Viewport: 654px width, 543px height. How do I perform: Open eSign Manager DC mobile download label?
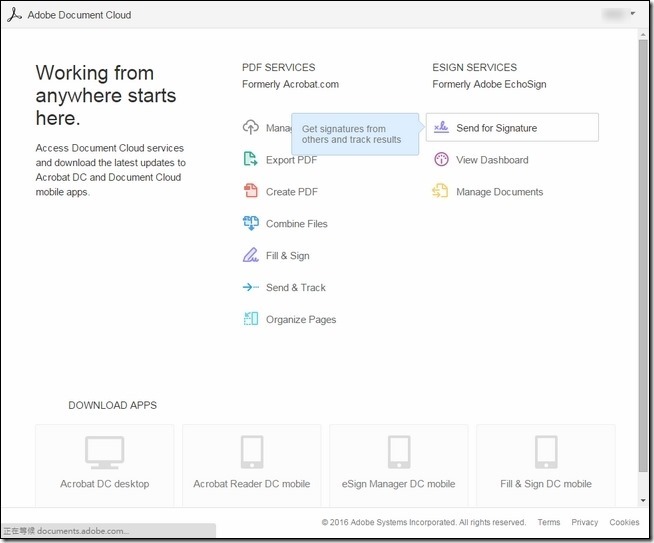pyautogui.click(x=398, y=484)
